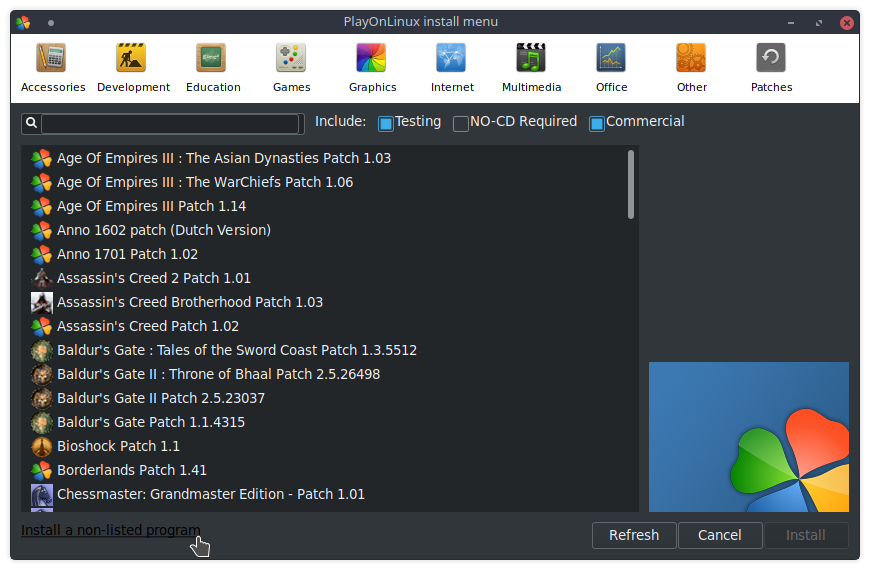
Task: Minimize the PlayOnLinux install menu window
Action: click(791, 23)
